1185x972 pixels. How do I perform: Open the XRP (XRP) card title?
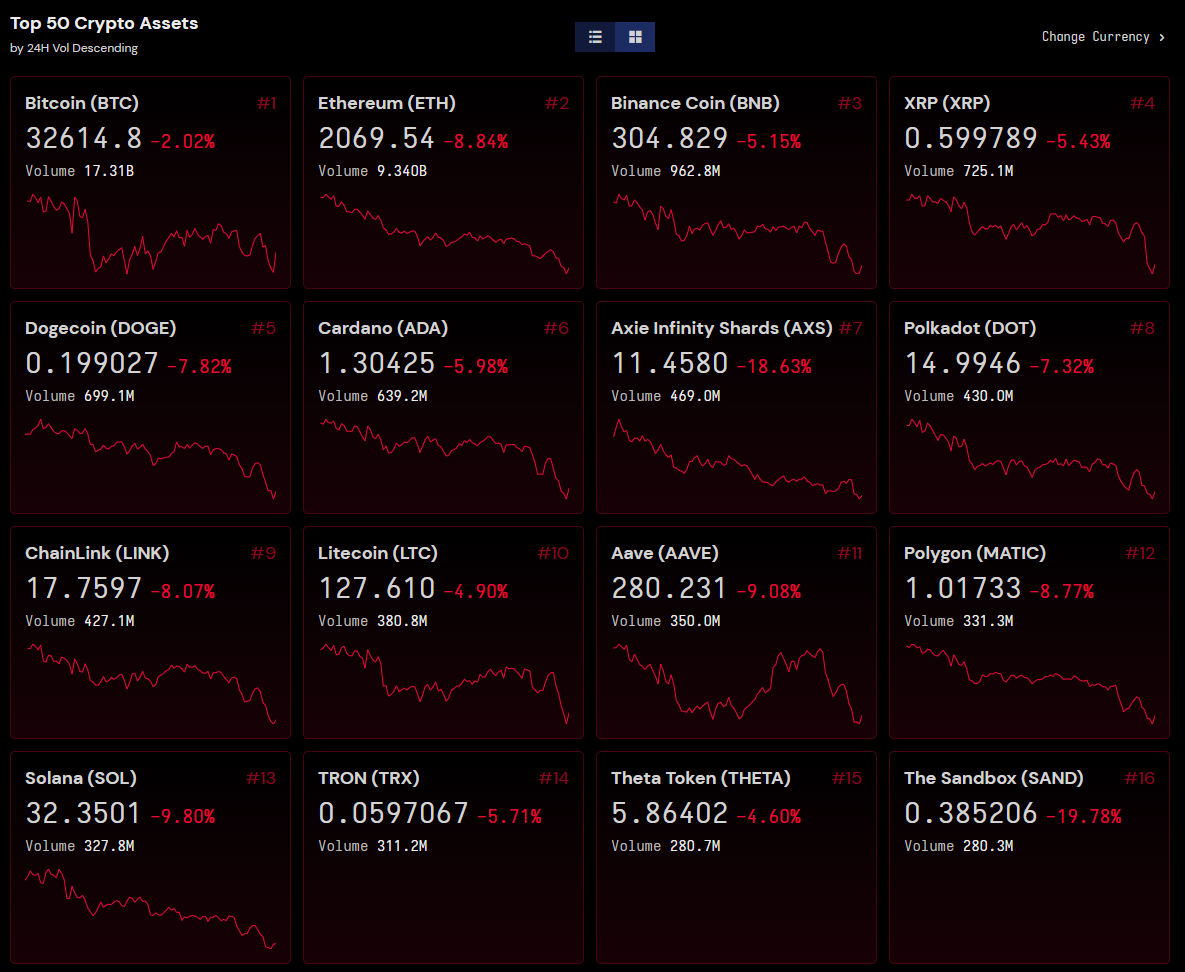tap(947, 103)
